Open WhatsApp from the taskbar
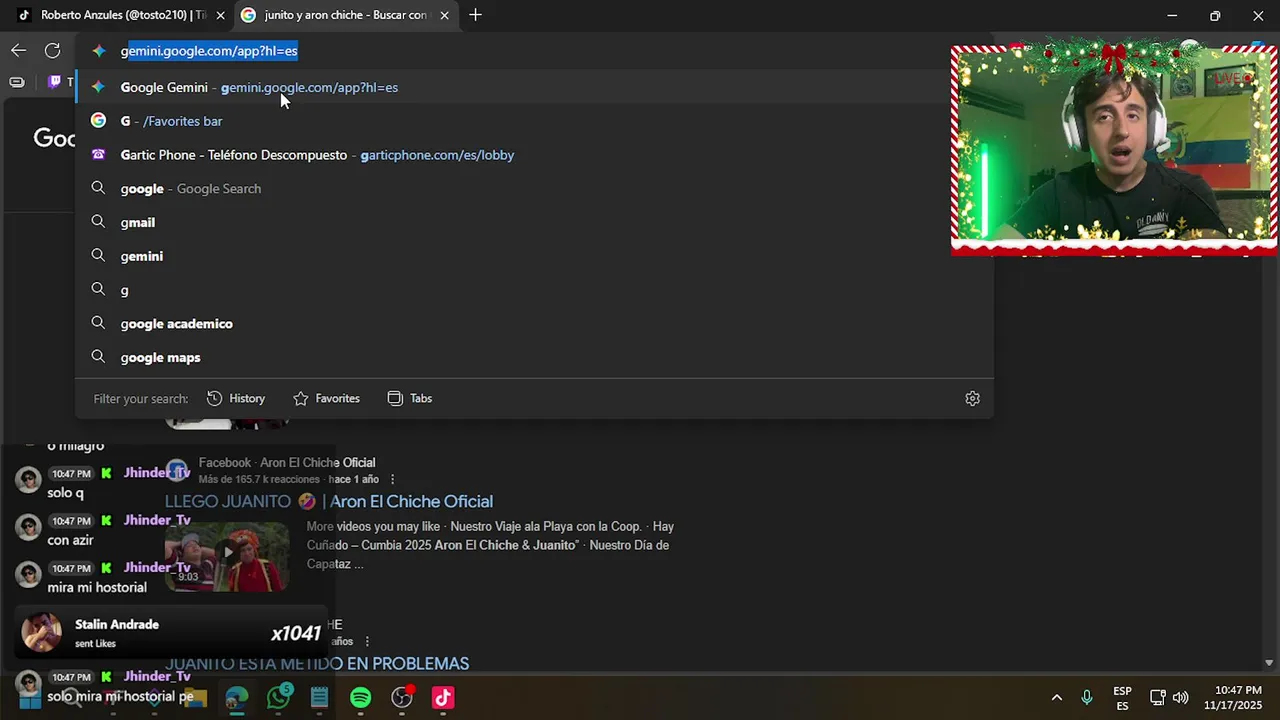Screen dimensions: 1280x720 click(278, 698)
